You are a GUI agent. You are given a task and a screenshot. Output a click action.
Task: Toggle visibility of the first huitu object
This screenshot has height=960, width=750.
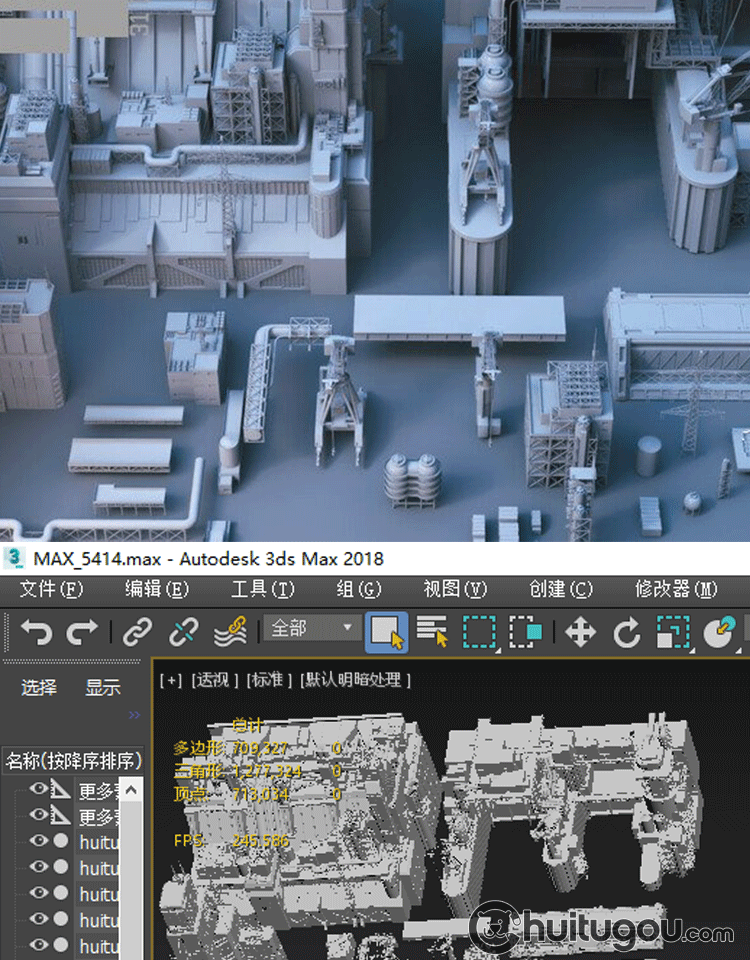click(38, 841)
